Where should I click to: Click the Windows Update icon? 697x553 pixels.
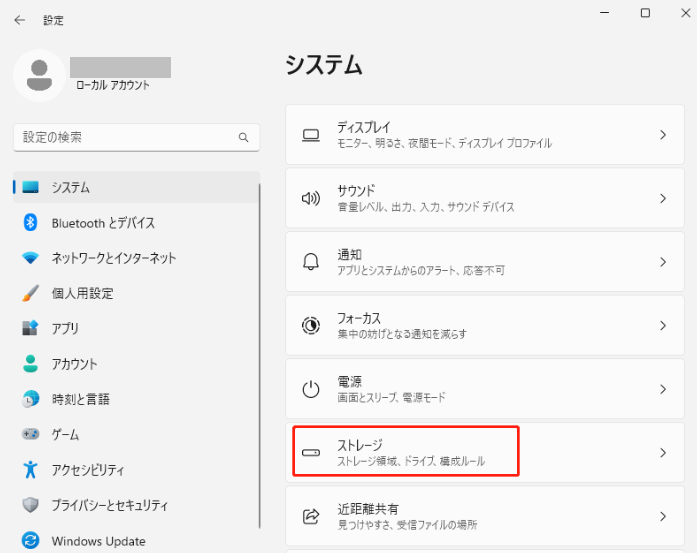(x=30, y=541)
